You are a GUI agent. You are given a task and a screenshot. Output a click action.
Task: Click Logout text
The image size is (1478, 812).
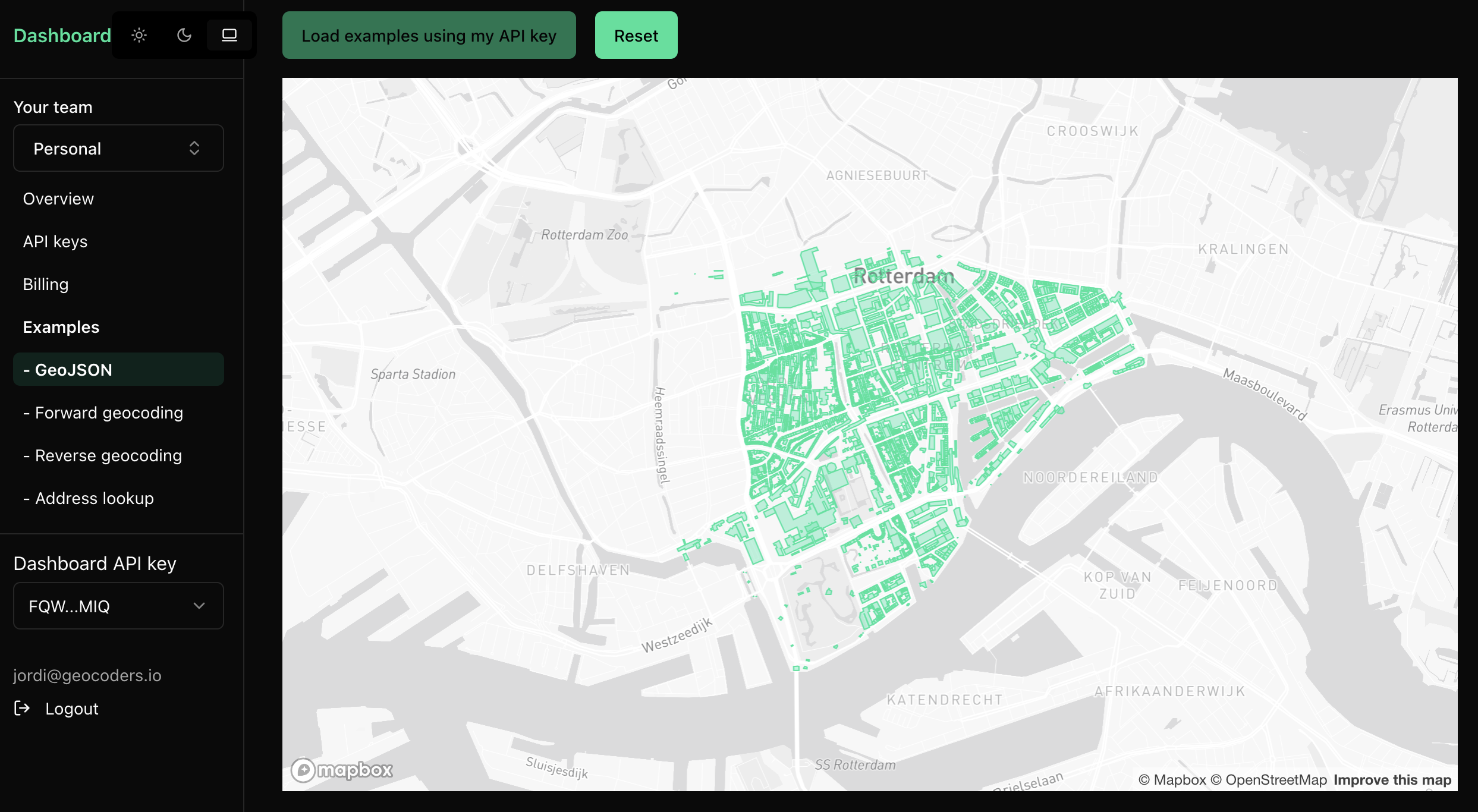pyautogui.click(x=72, y=709)
